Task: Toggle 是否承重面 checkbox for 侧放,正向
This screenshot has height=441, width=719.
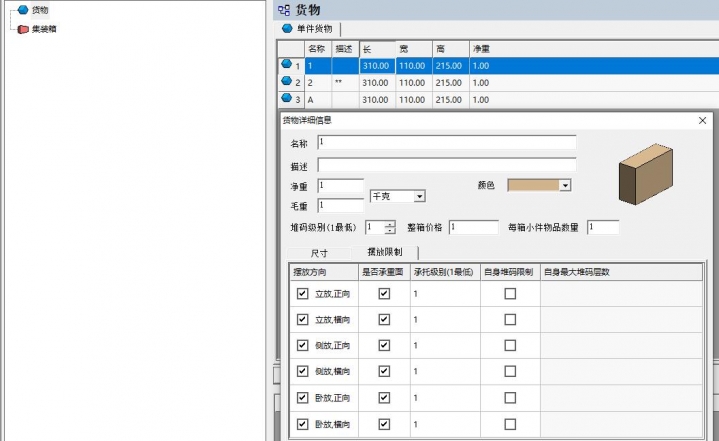Action: point(384,345)
